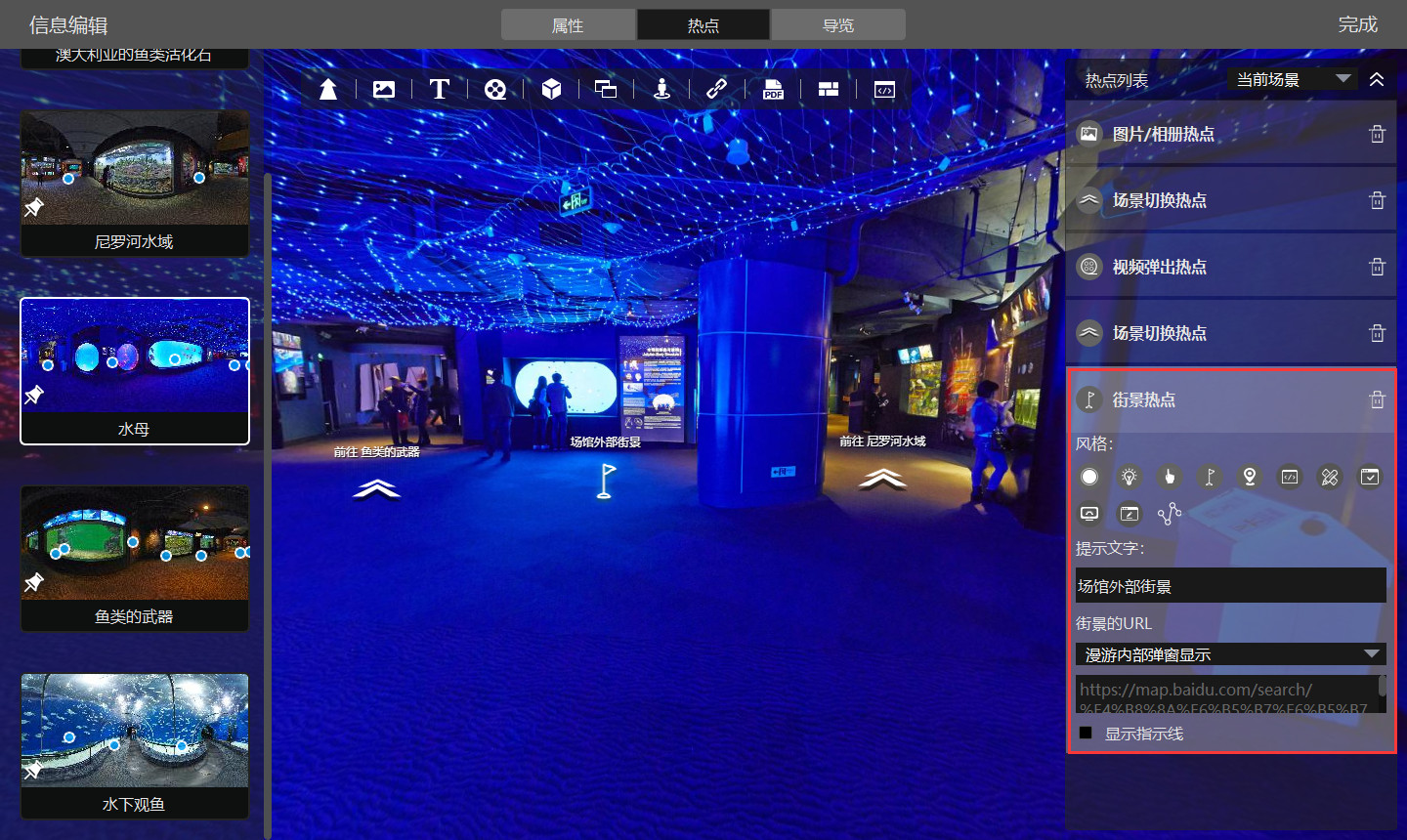Select the pointing hand style icon

1169,477
